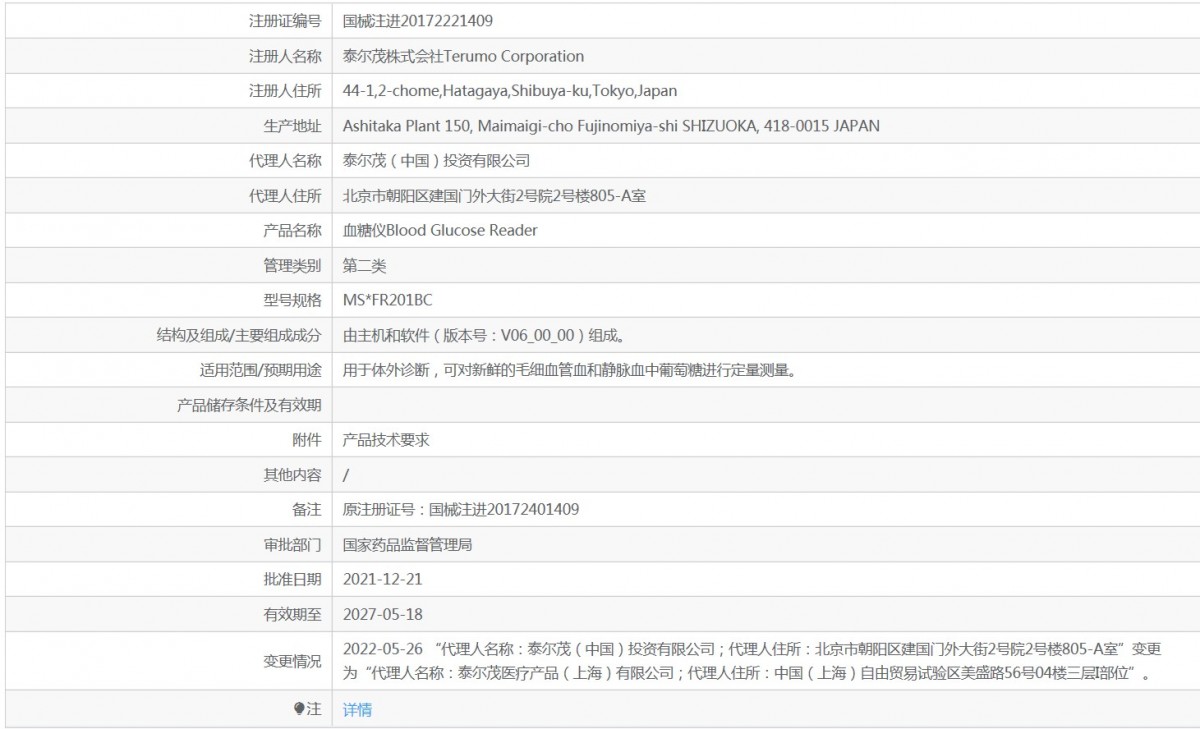Click the 附件 label
The width and height of the screenshot is (1200, 729).
coord(307,440)
